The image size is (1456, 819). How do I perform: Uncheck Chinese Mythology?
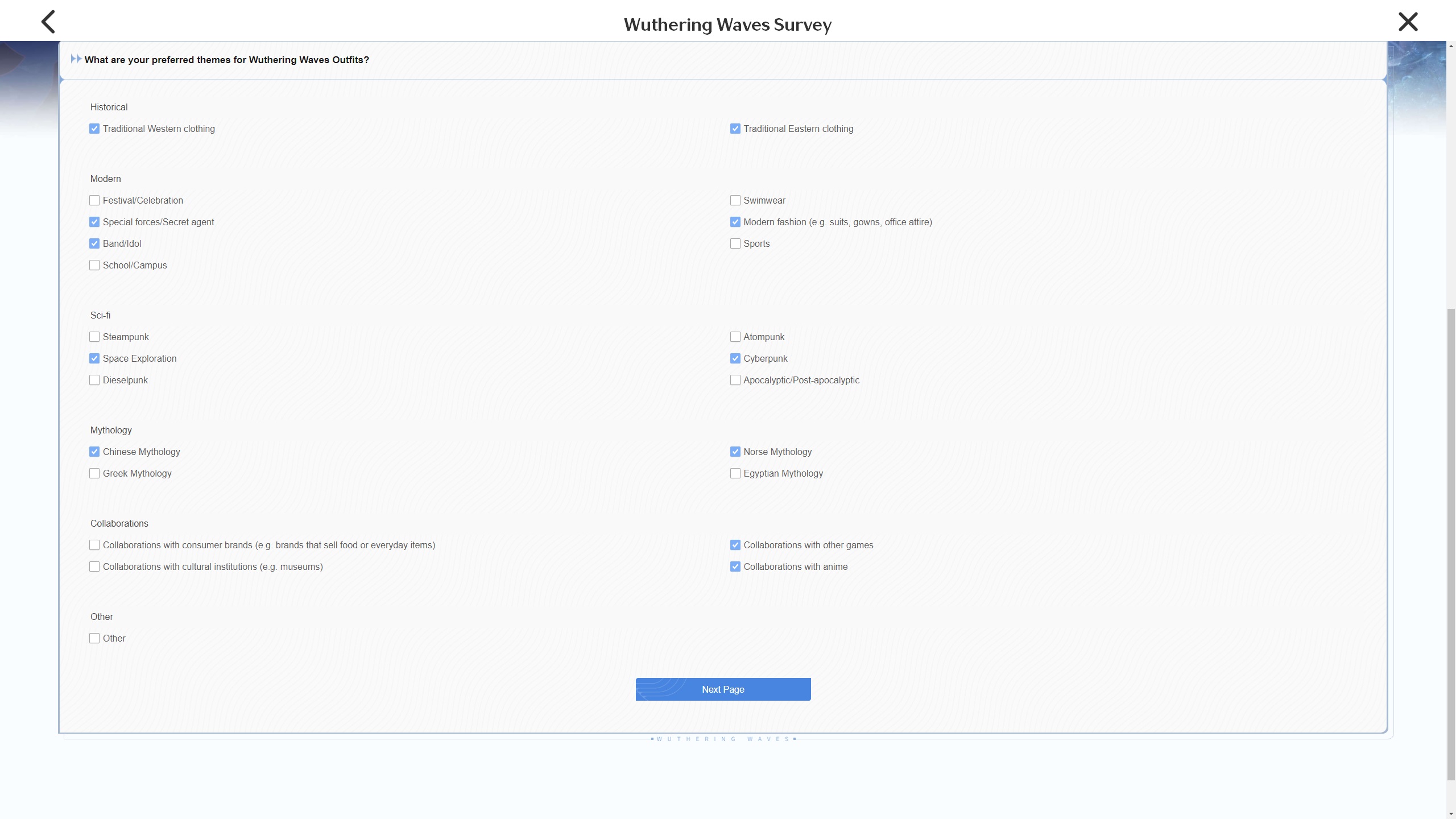tap(94, 452)
